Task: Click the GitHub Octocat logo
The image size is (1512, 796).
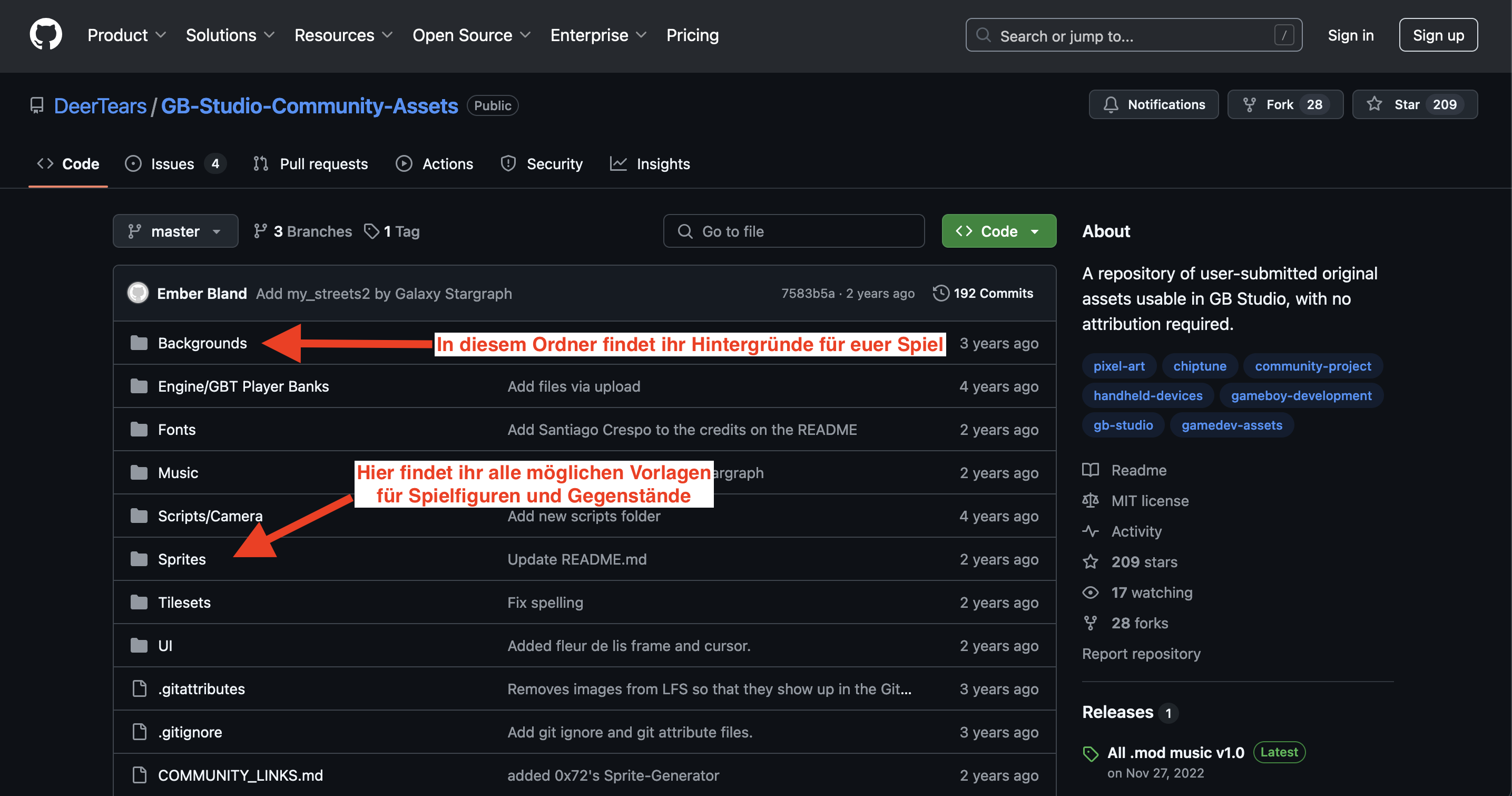Action: [x=46, y=35]
